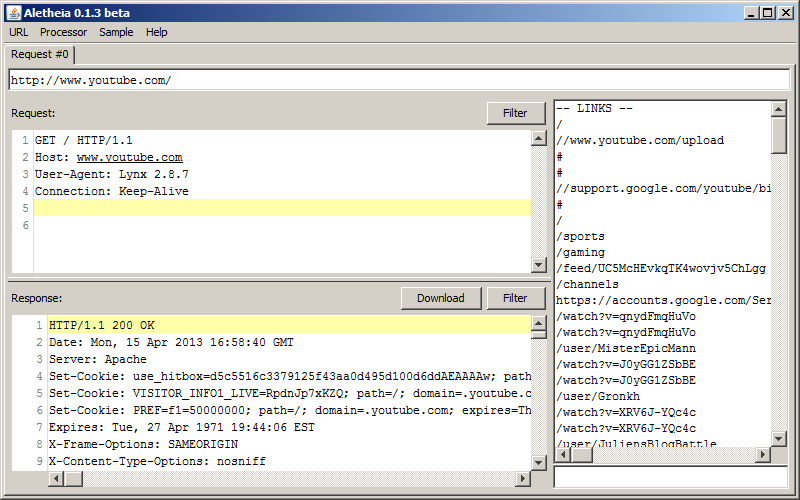The height and width of the screenshot is (500, 800).
Task: Click the 'User-Agent: Lynx 2.8.7' line
Action: (x=112, y=174)
